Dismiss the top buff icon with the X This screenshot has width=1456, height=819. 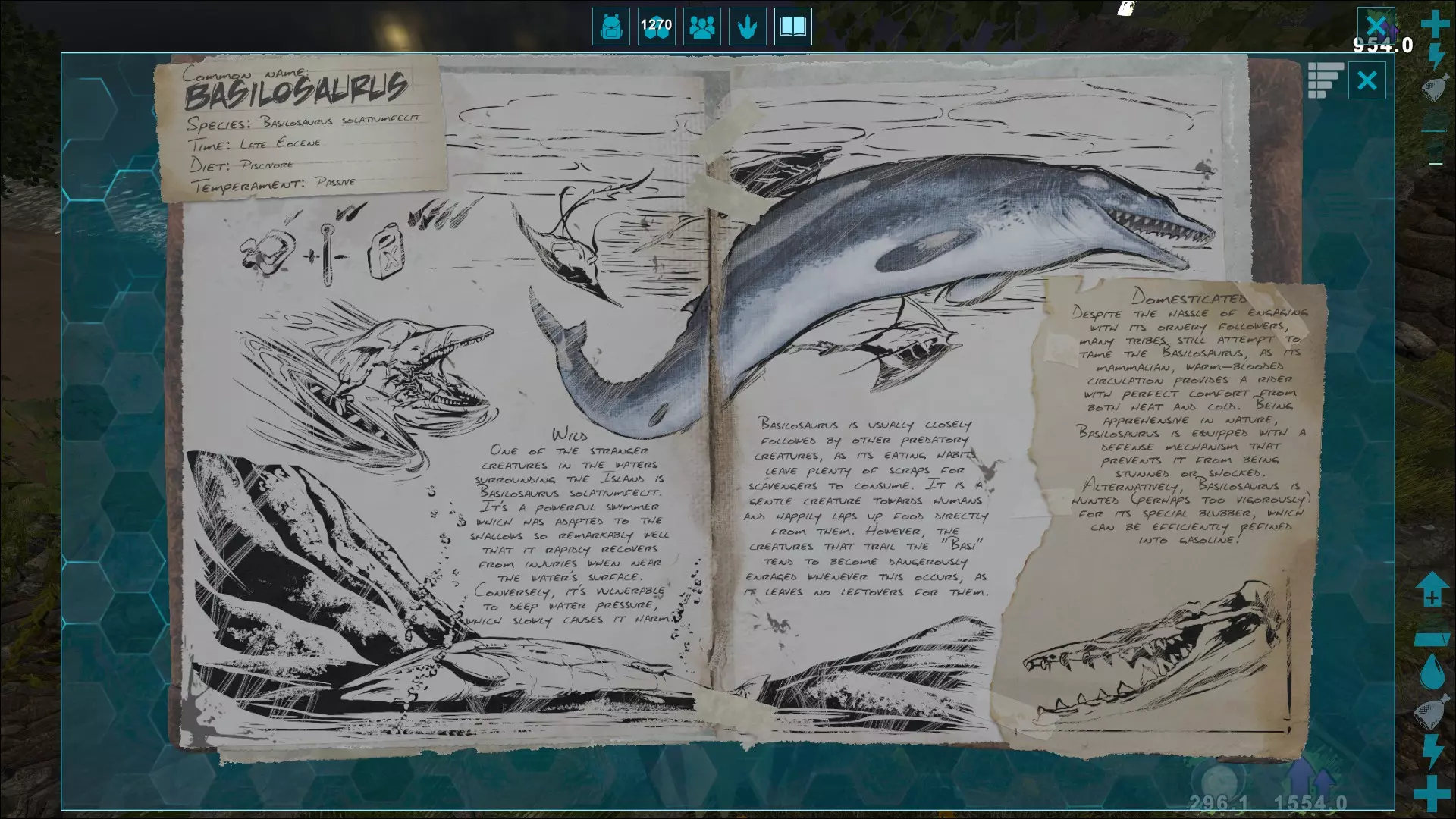(x=1376, y=25)
